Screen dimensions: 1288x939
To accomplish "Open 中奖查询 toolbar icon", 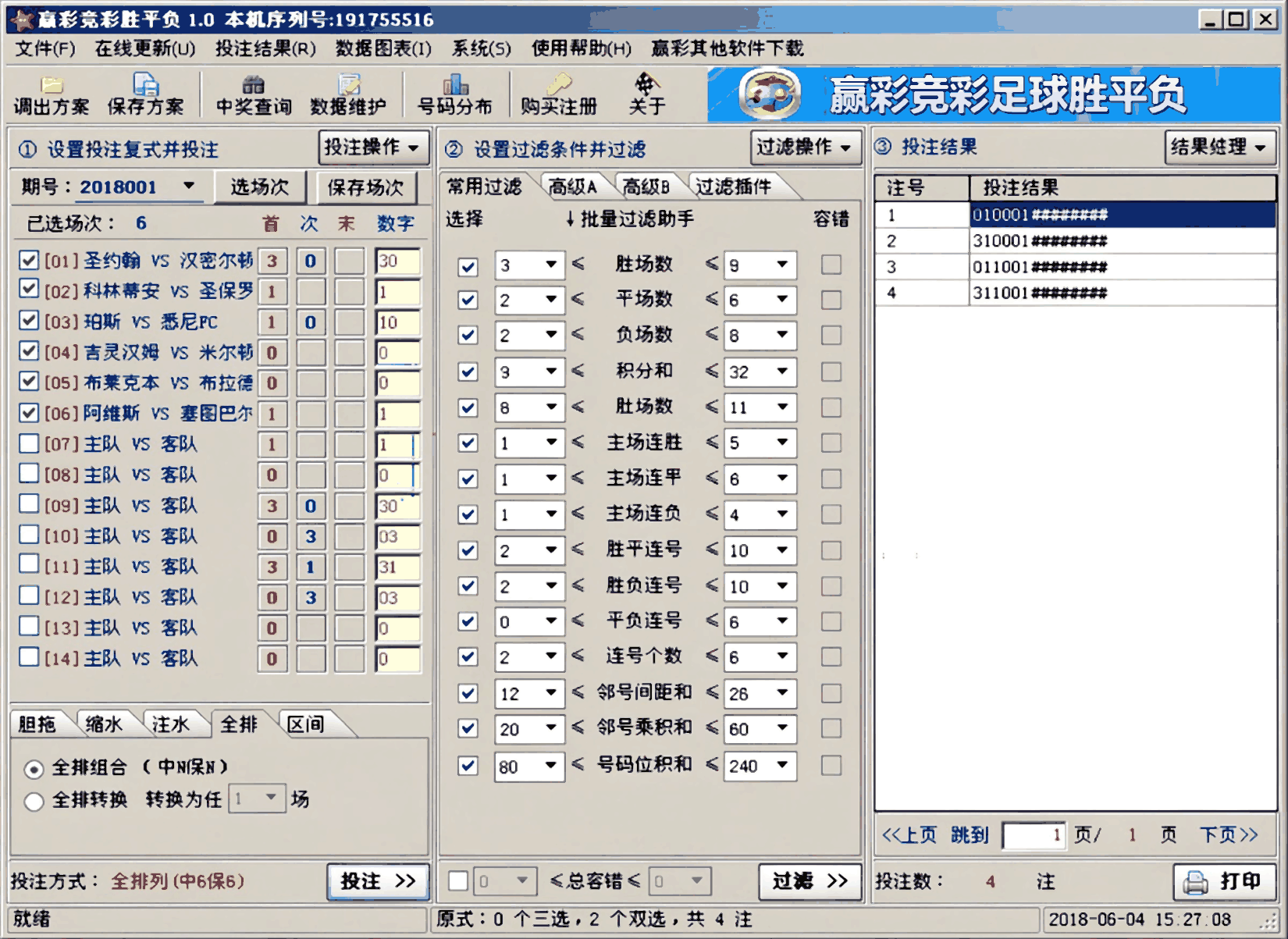I will click(x=254, y=95).
